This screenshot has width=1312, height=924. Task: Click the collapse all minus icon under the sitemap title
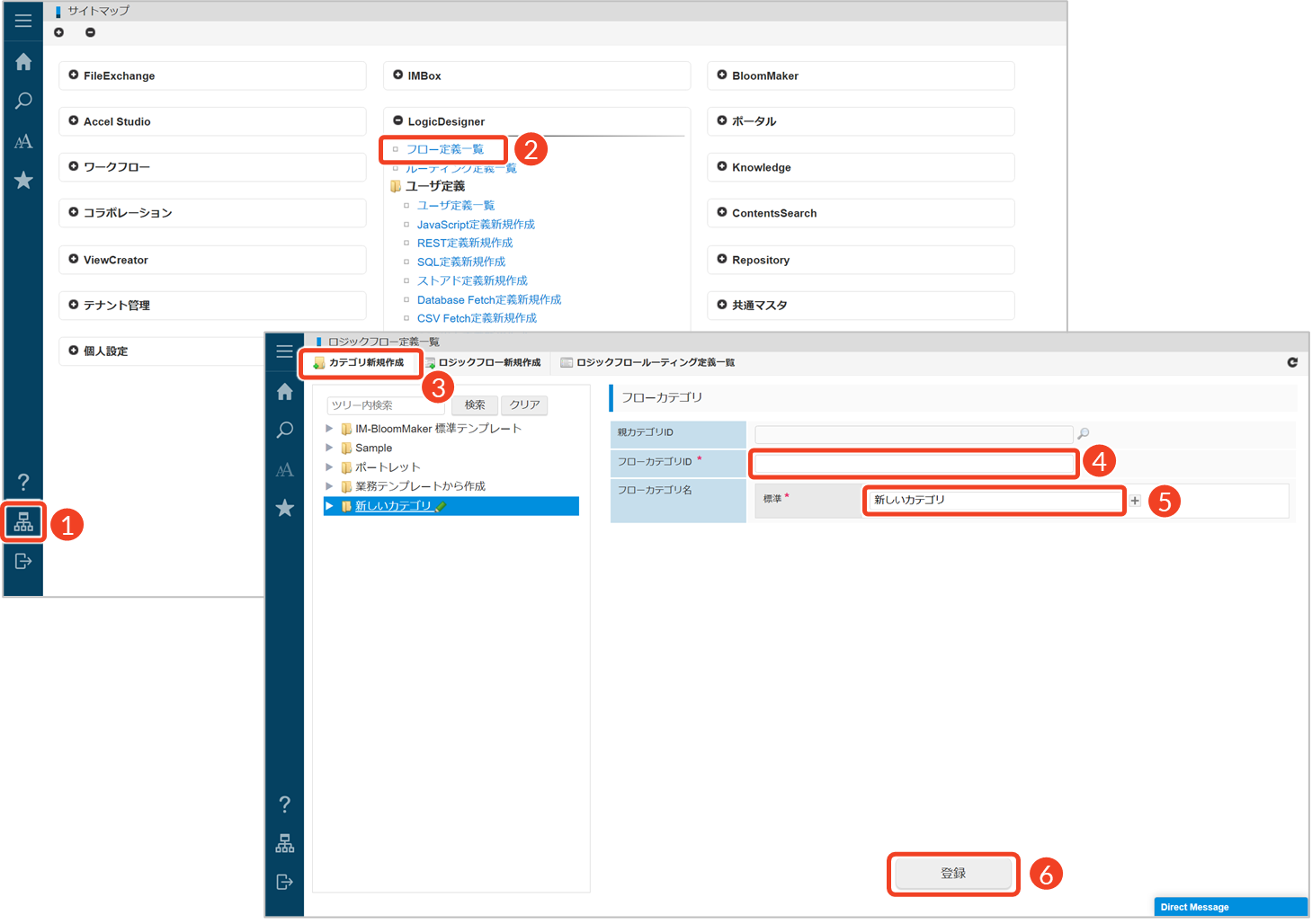point(90,32)
